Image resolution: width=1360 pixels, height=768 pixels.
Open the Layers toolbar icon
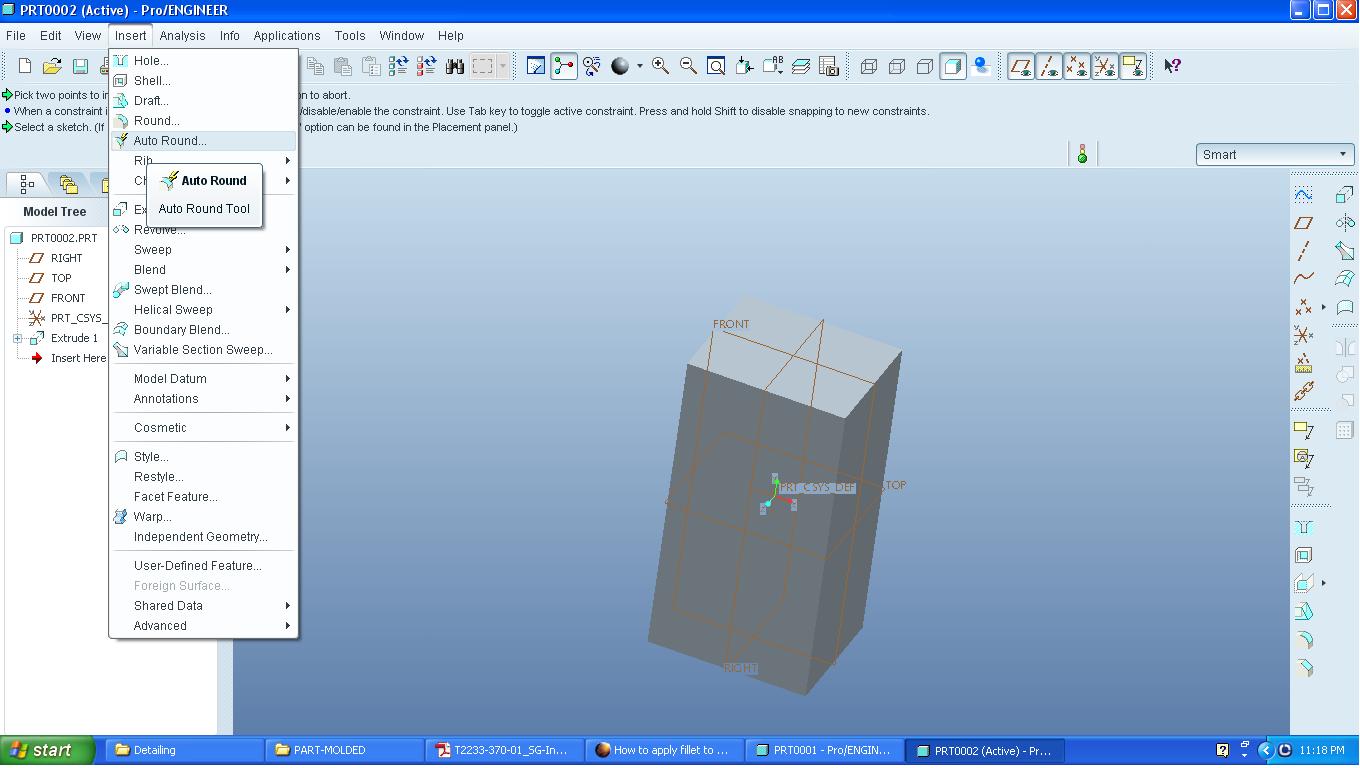tap(801, 66)
